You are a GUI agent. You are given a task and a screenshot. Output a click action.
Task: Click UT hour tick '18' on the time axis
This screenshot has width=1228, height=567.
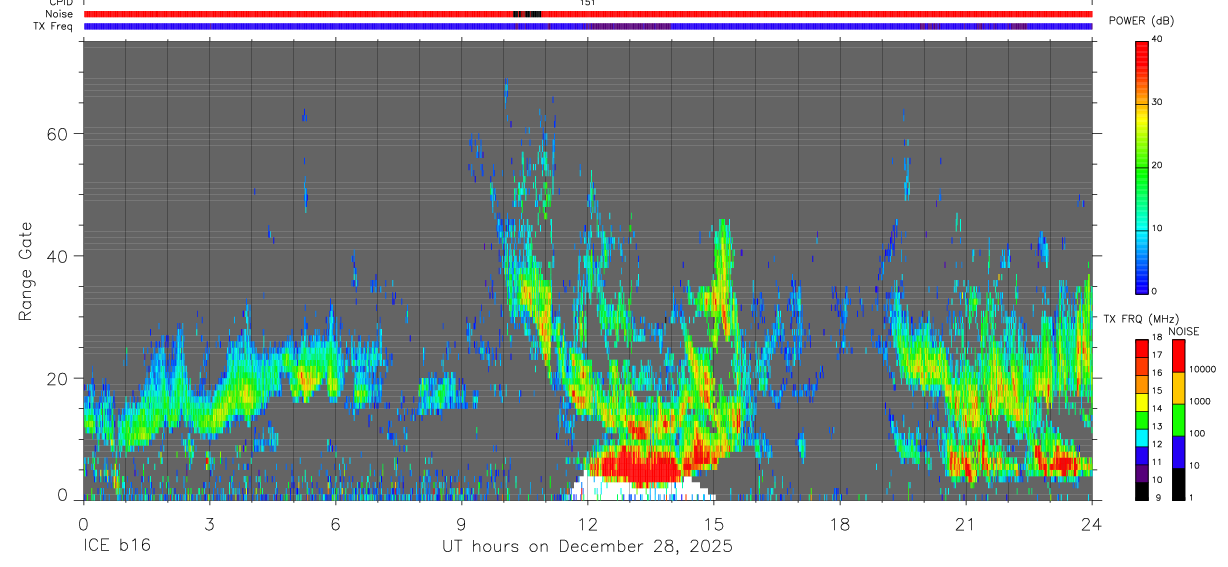point(840,524)
